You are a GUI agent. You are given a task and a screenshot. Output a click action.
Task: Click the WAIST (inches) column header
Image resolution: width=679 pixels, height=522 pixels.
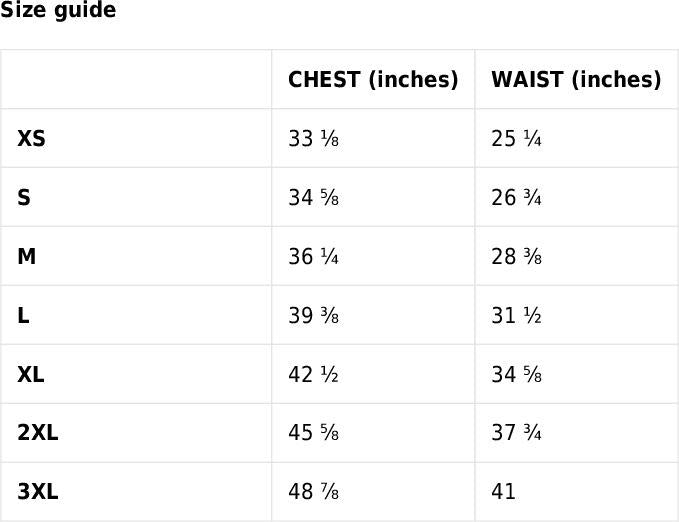576,80
